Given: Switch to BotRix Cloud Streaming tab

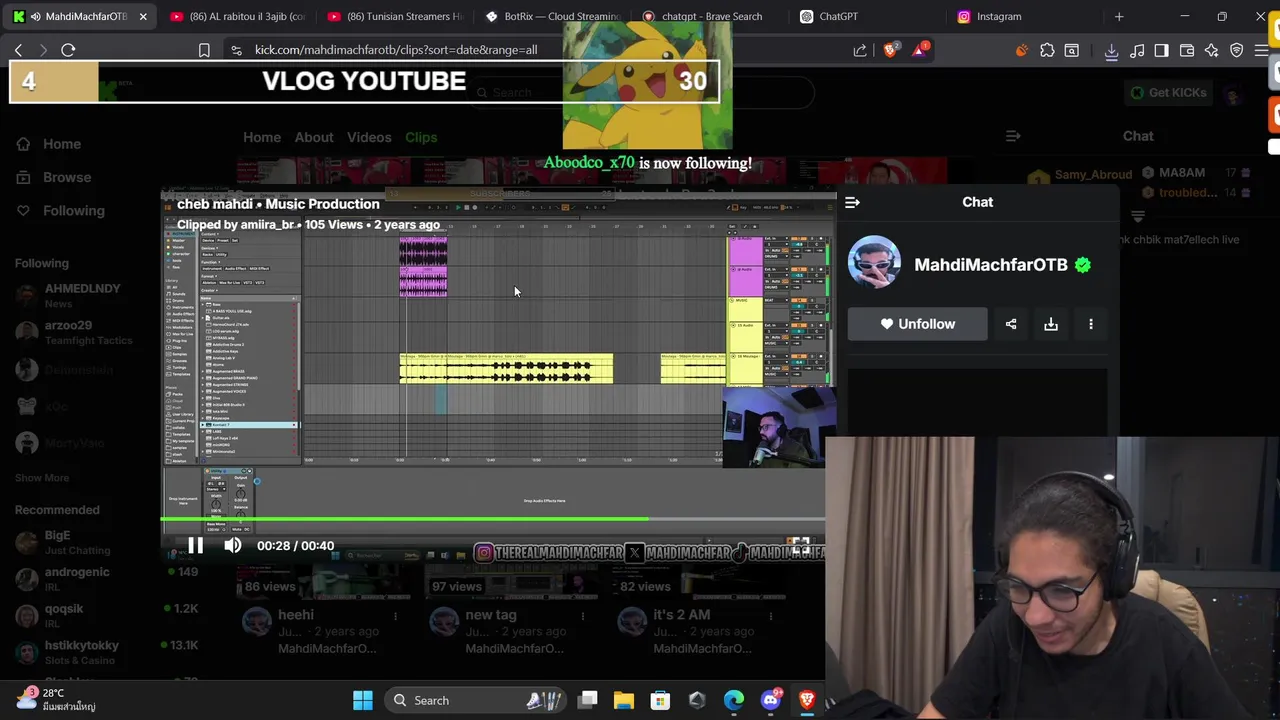Looking at the screenshot, I should [552, 16].
